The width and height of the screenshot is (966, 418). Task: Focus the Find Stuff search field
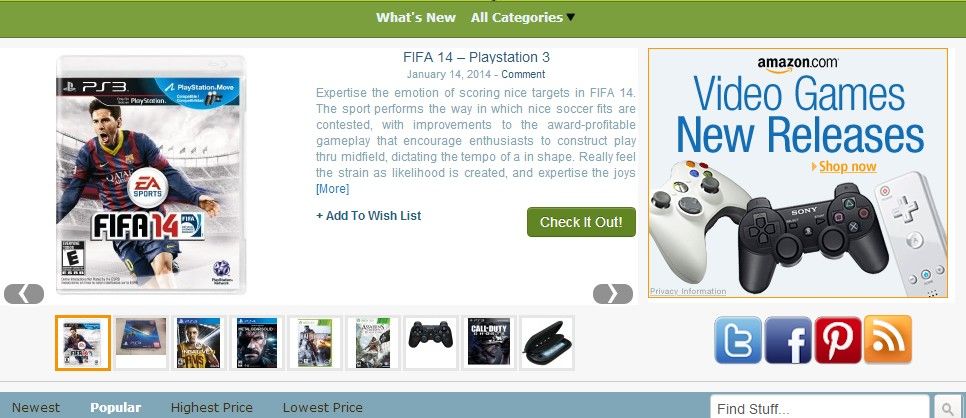pos(819,408)
